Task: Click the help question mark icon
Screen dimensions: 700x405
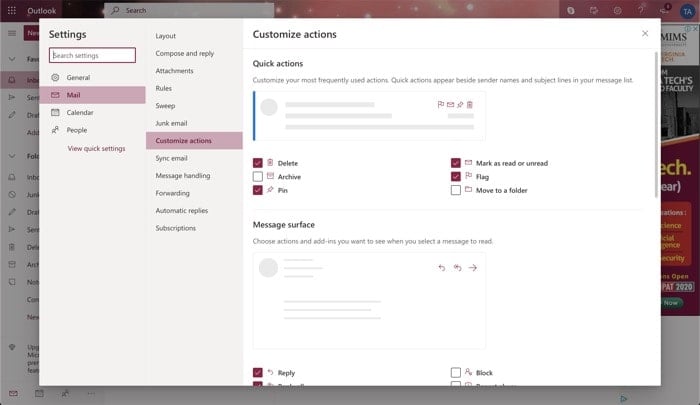Action: tap(641, 10)
